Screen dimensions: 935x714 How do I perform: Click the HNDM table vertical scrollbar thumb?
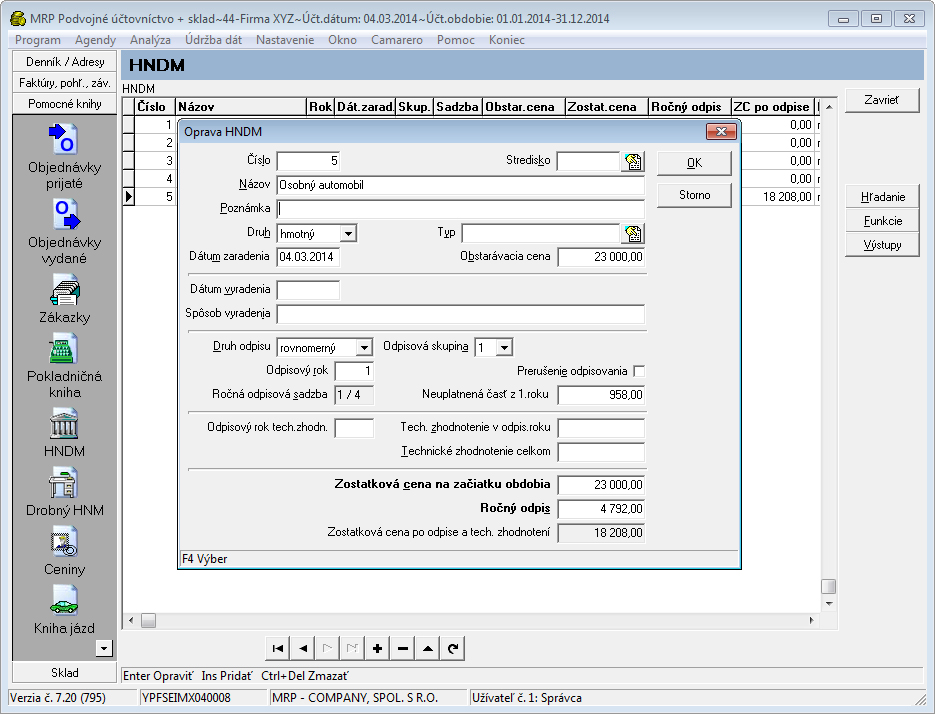coord(828,586)
